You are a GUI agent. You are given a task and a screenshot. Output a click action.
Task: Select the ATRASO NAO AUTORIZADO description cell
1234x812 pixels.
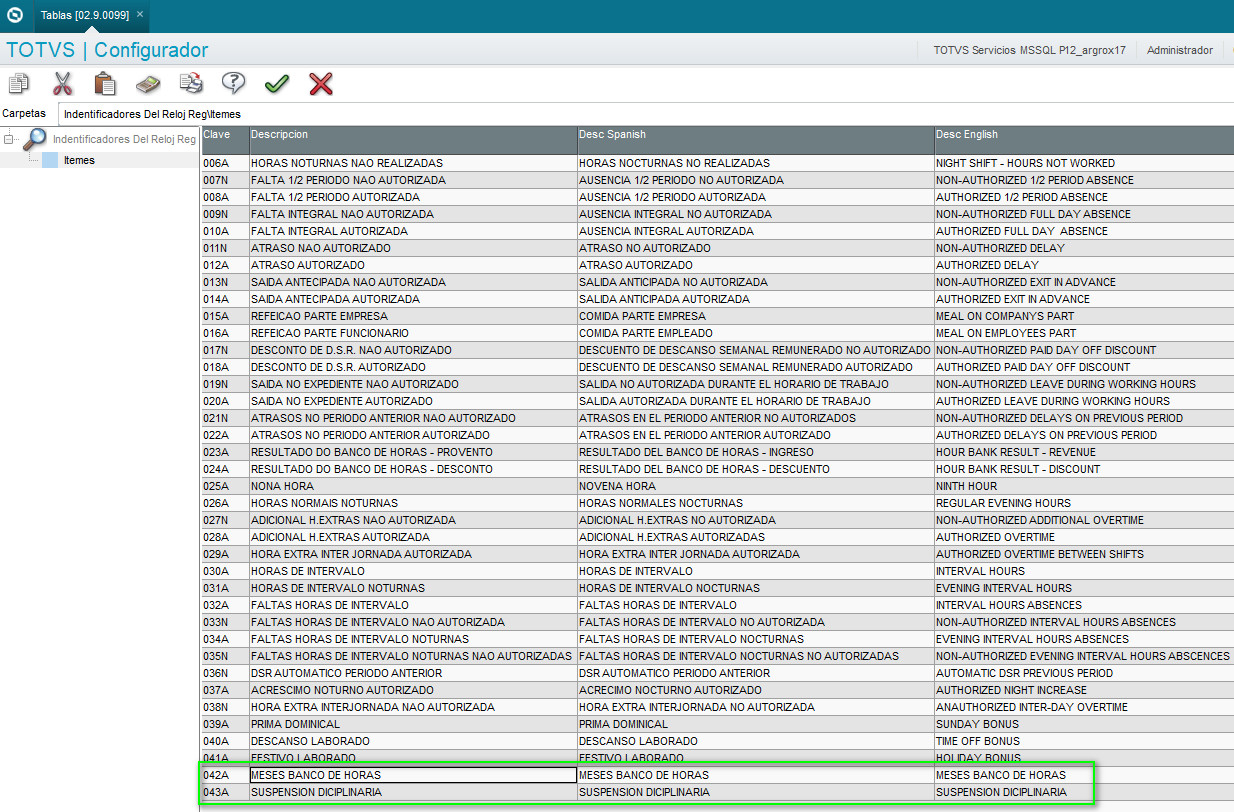tap(413, 248)
